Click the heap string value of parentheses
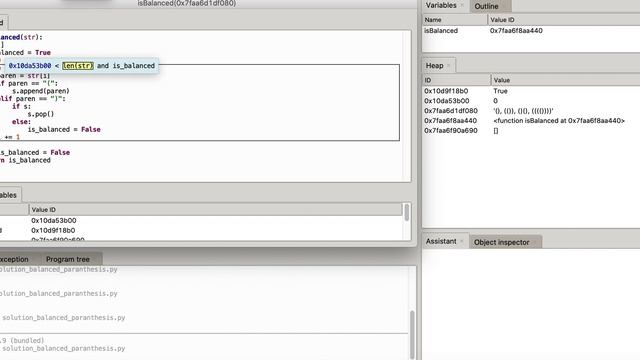The height and width of the screenshot is (360, 640). tap(523, 111)
